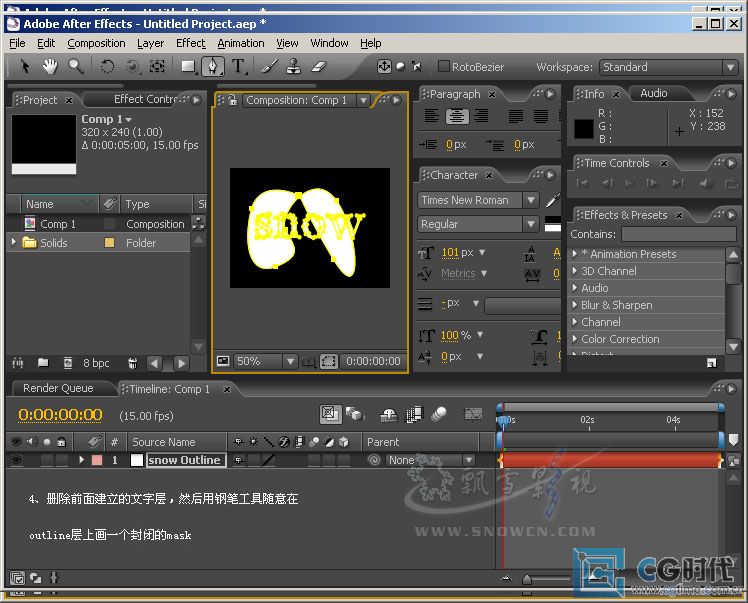The image size is (748, 603).
Task: Toggle shy switch on snow Outline layer
Action: click(239, 460)
